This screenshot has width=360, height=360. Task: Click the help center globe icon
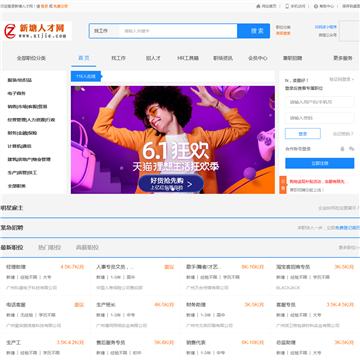[x=316, y=6]
